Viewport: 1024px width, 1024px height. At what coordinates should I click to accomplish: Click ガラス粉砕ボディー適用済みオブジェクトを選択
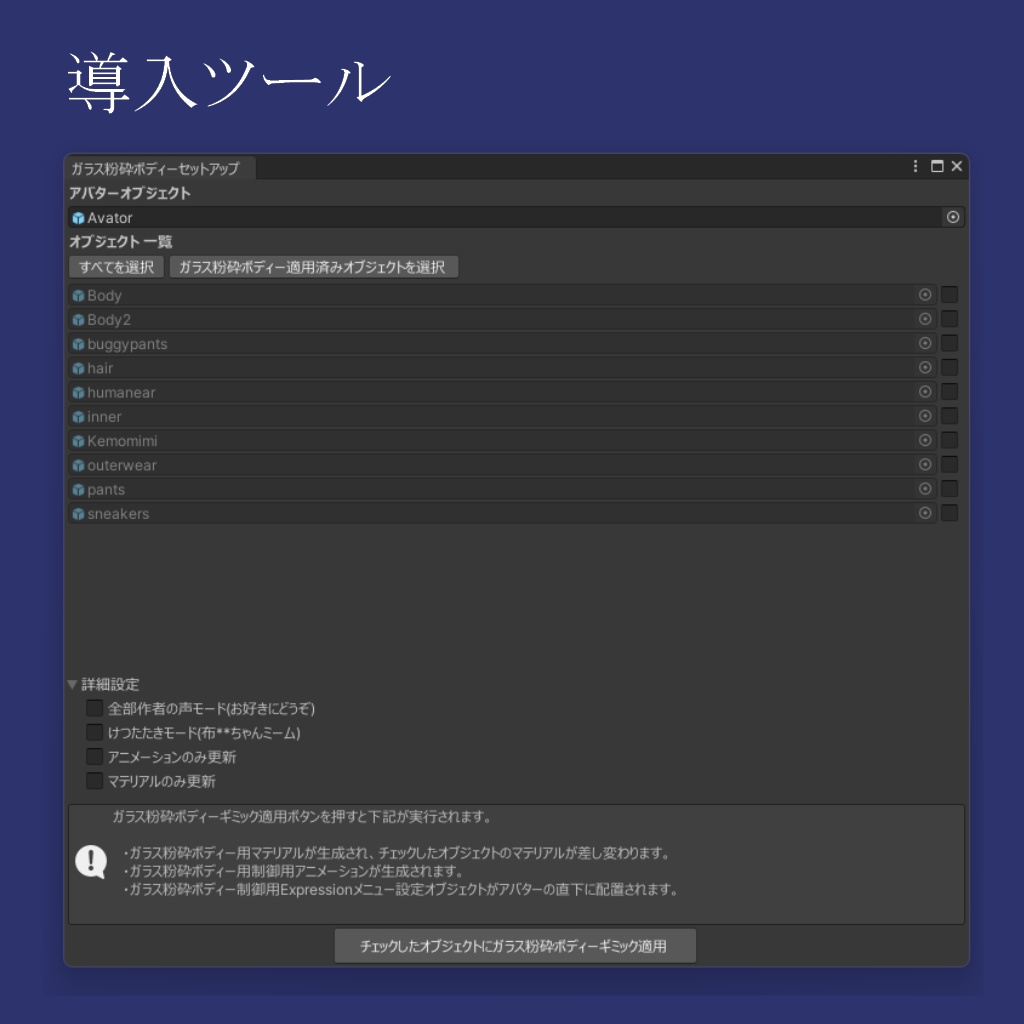[315, 267]
